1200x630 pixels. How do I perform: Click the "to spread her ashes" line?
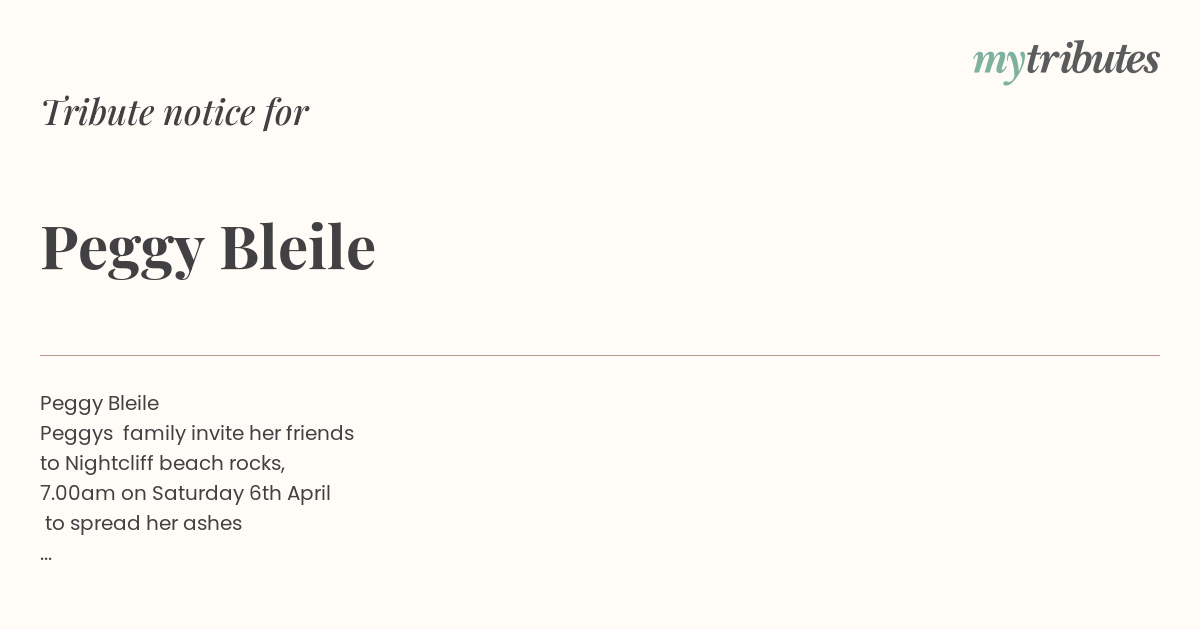[x=143, y=524]
